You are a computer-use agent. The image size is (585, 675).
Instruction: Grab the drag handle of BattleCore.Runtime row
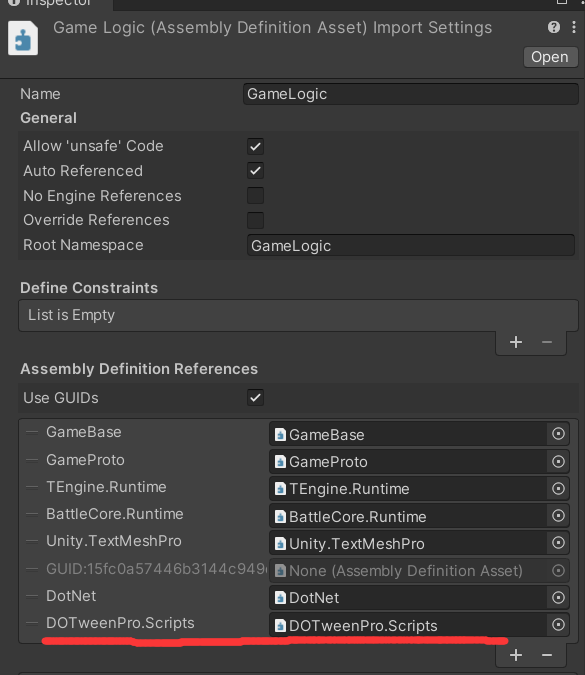32,514
